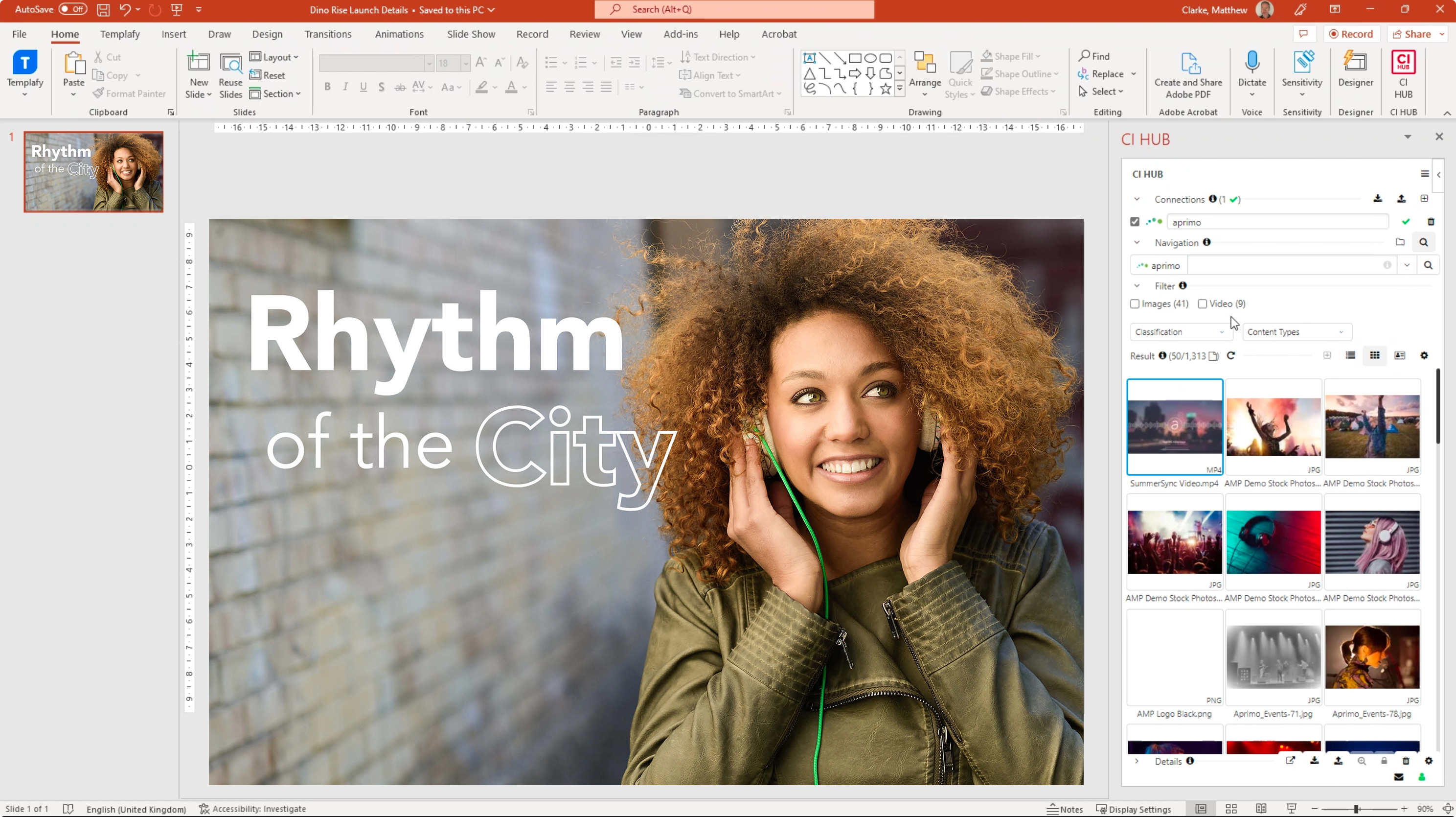The height and width of the screenshot is (817, 1456).
Task: Open the Insert tab
Action: click(174, 34)
